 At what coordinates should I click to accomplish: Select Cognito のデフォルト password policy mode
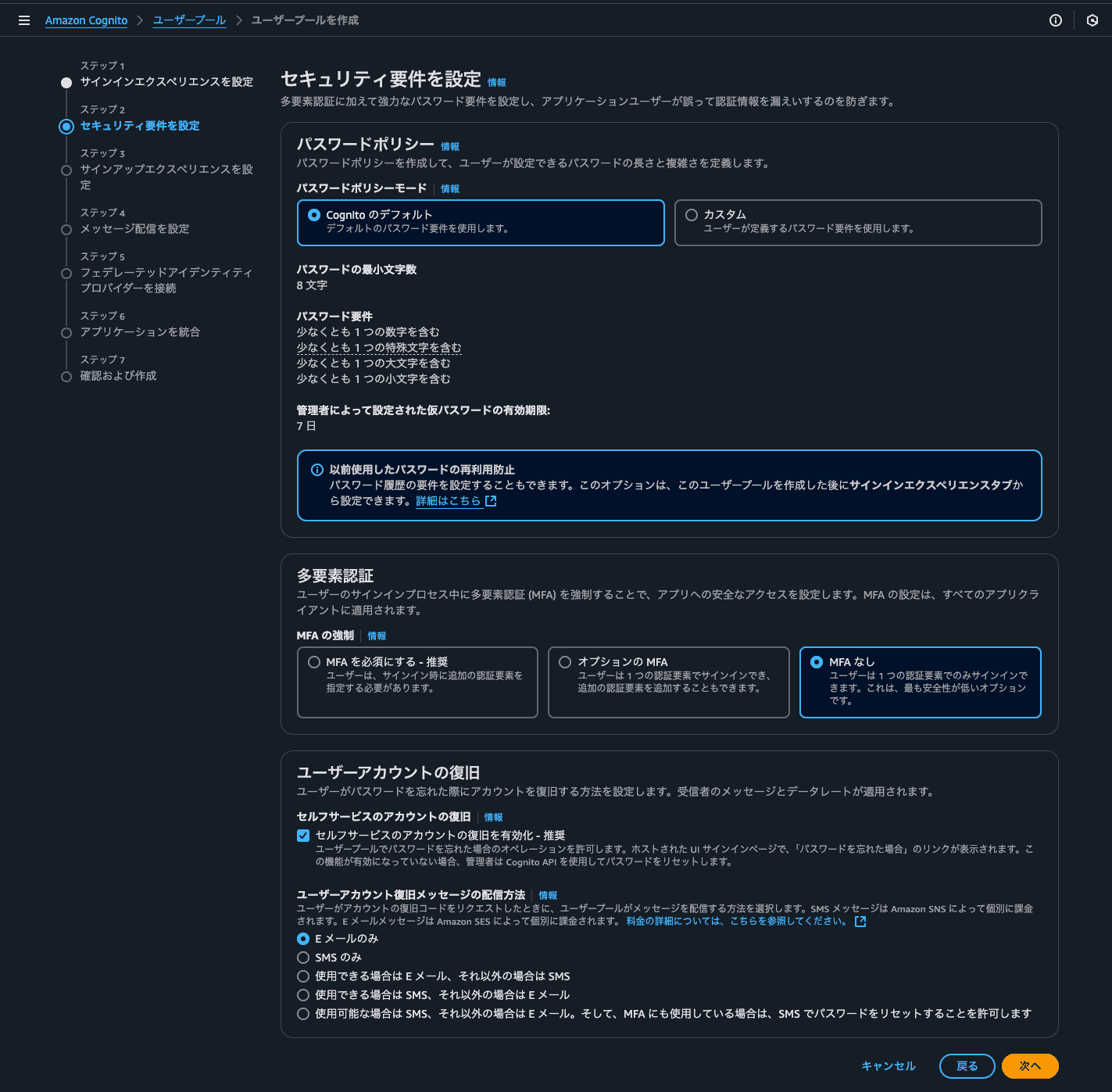pyautogui.click(x=481, y=223)
